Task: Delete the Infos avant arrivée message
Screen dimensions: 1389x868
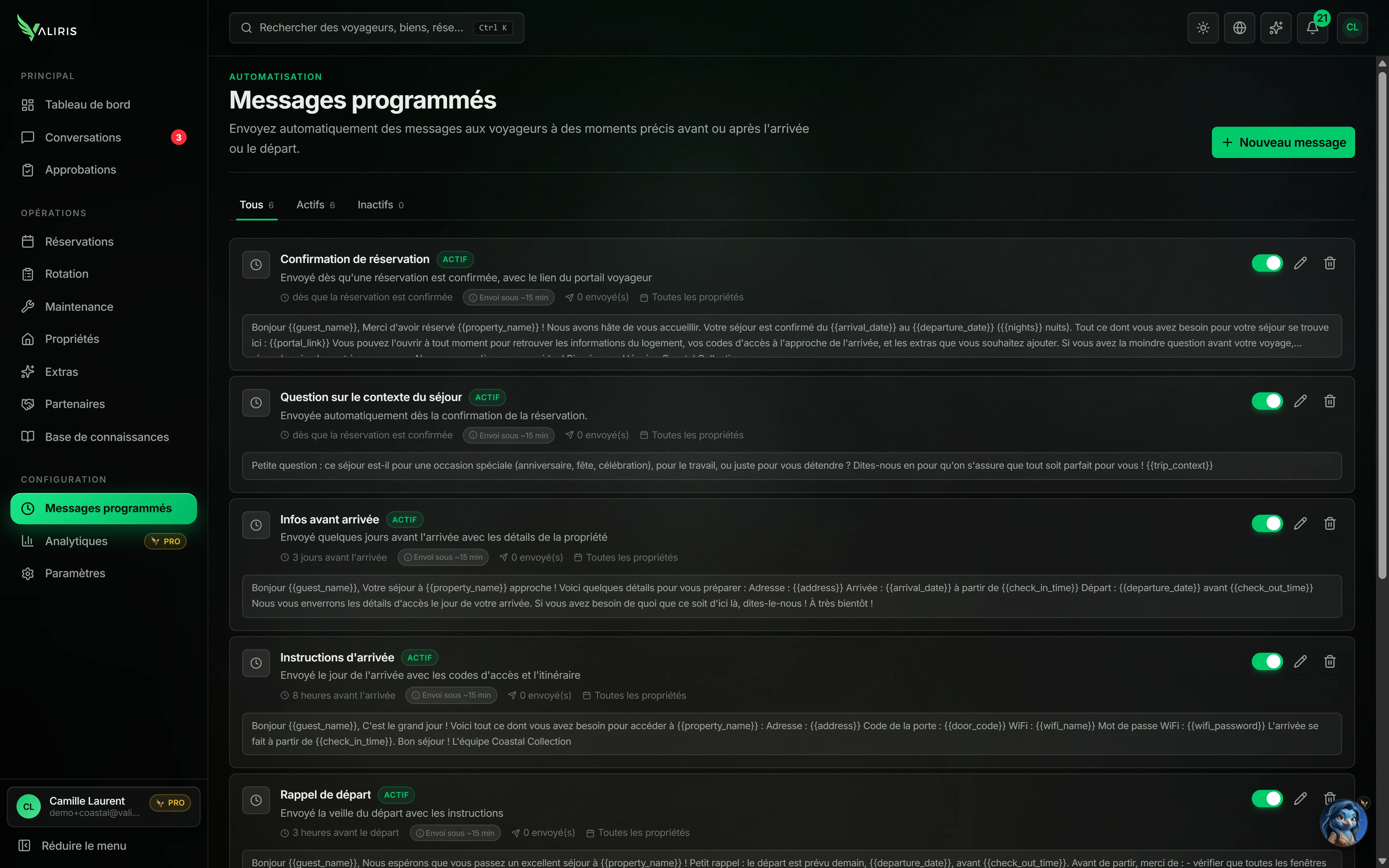Action: point(1330,524)
